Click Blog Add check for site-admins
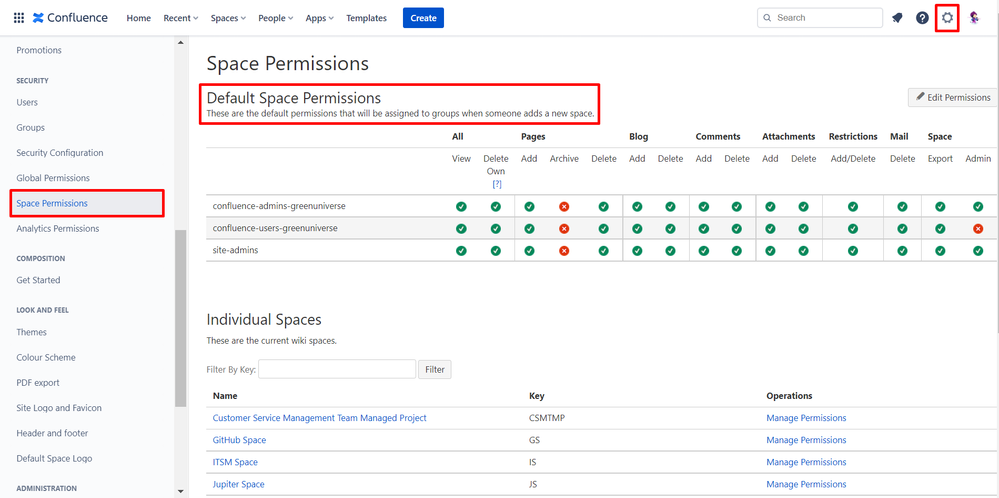Viewport: 999px width, 498px height. coord(637,251)
